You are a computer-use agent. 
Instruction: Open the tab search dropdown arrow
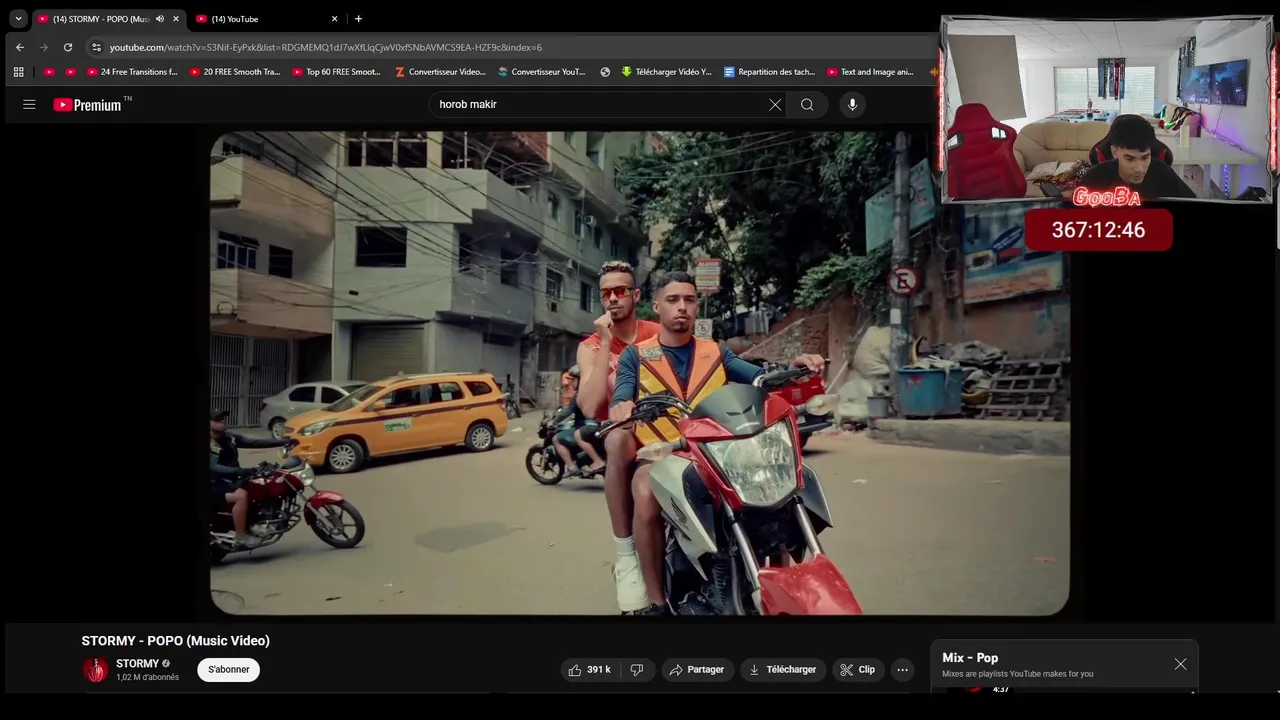pyautogui.click(x=18, y=19)
